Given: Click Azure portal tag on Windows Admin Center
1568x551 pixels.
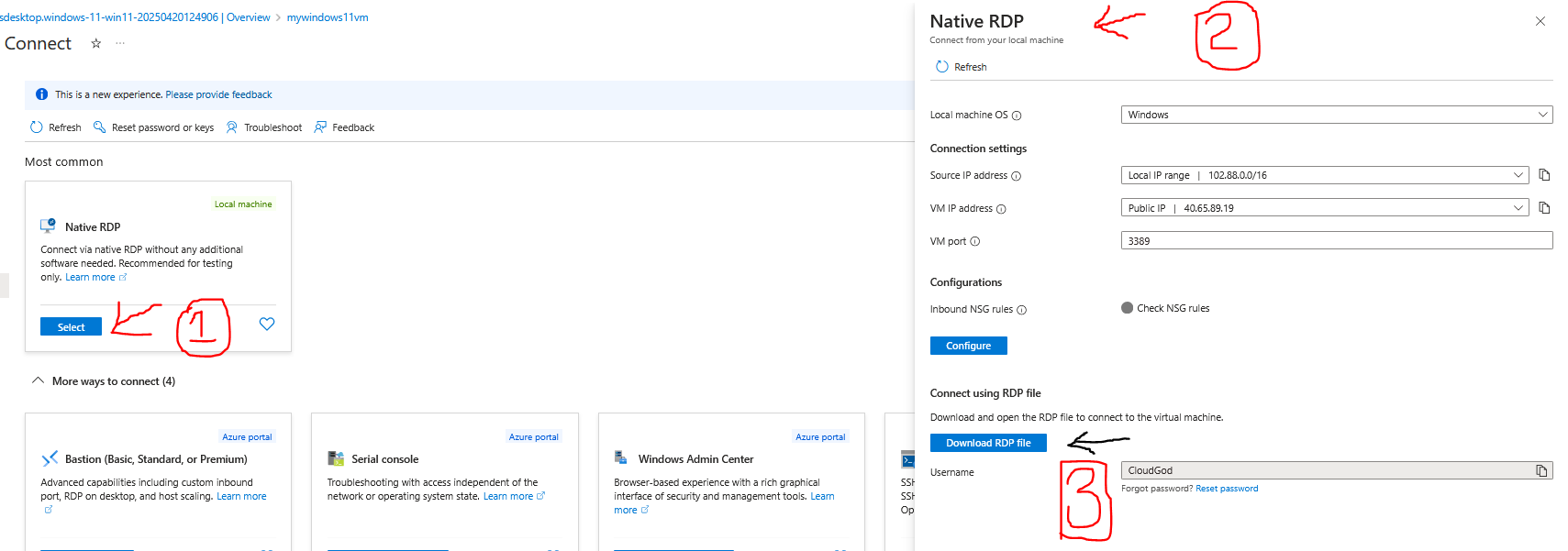Looking at the screenshot, I should [x=820, y=436].
